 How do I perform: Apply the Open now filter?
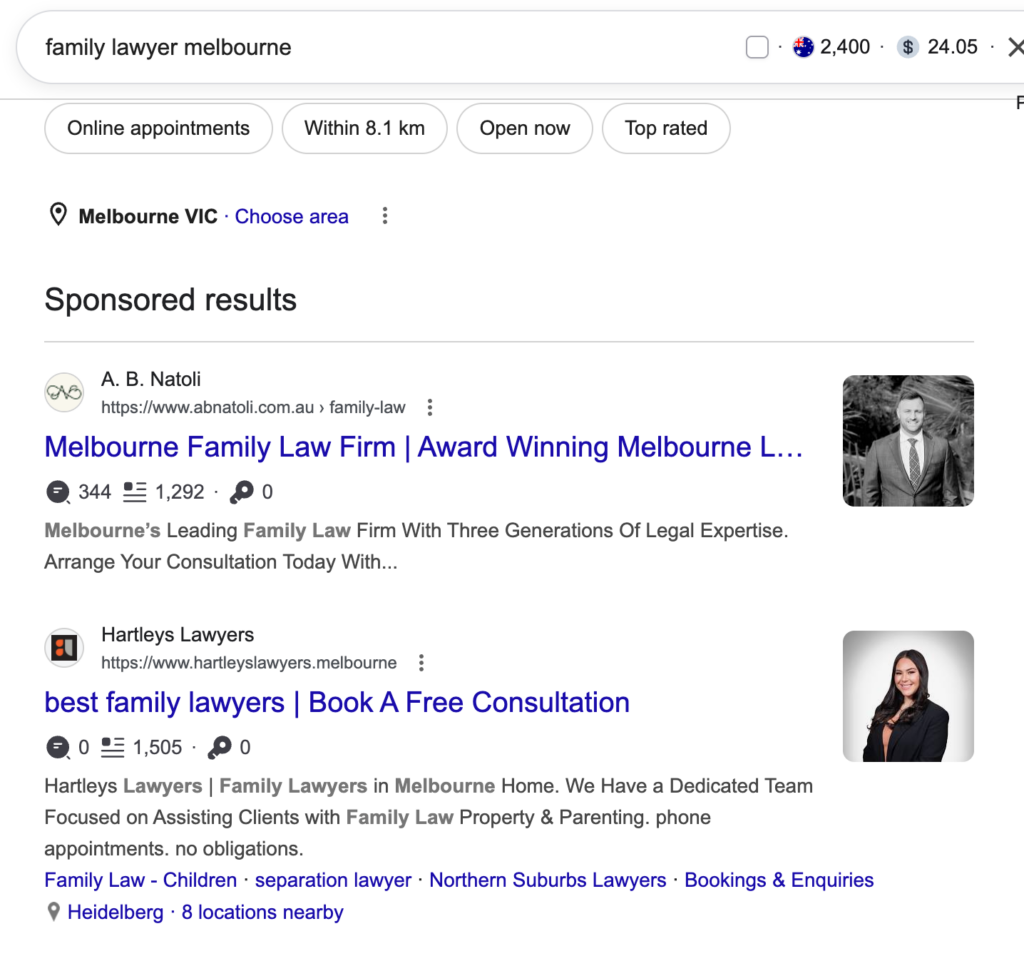tap(524, 128)
